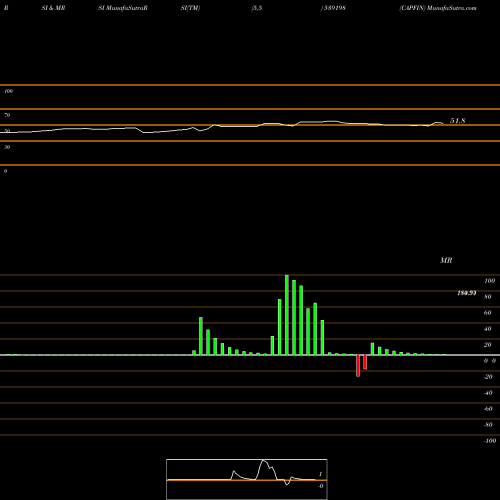This screenshot has width=500, height=500.
Task: Click the 40 label on the right MR axis
Action: coord(488,329)
